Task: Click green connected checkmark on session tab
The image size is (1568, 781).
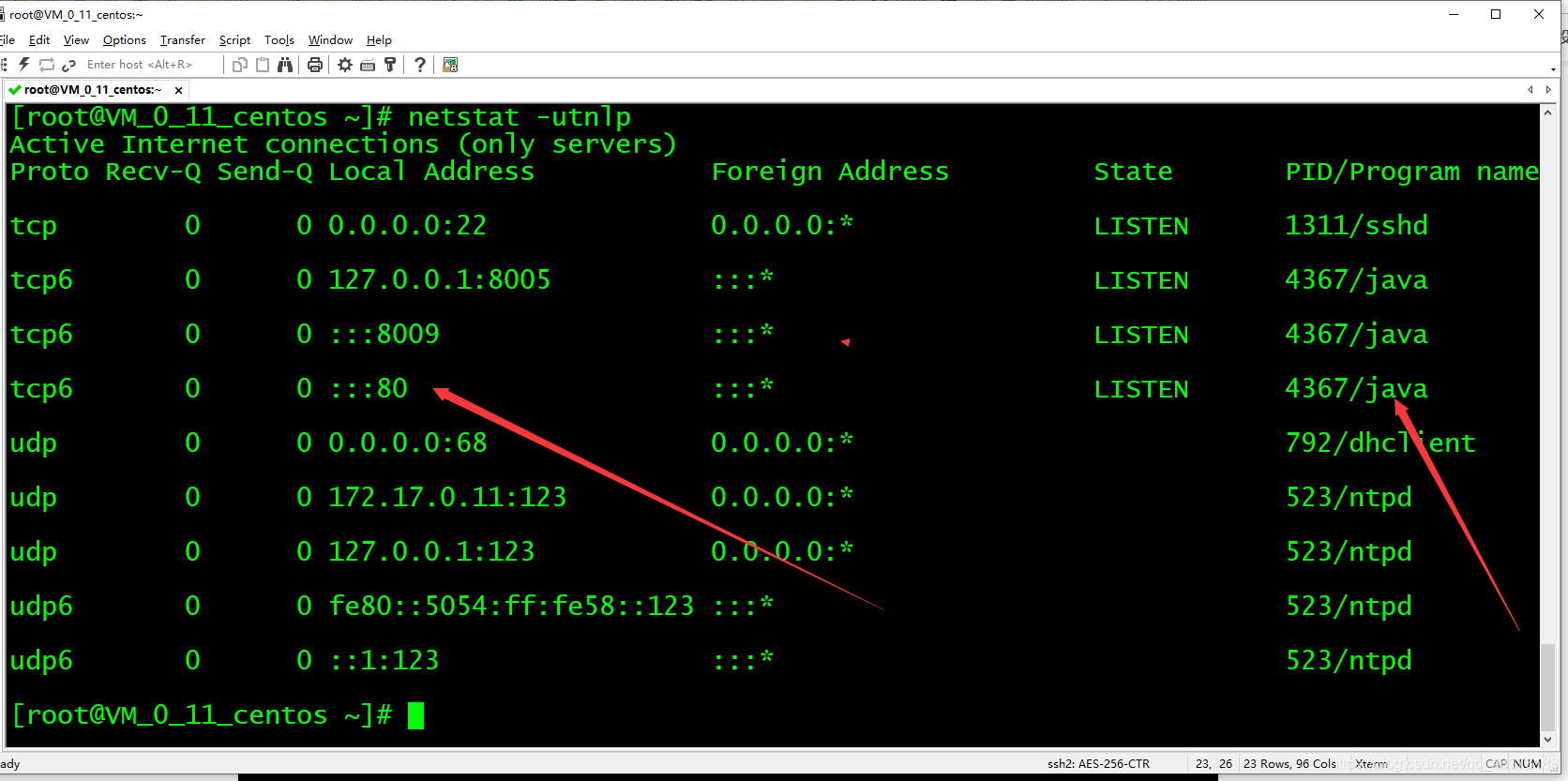Action: pos(14,90)
